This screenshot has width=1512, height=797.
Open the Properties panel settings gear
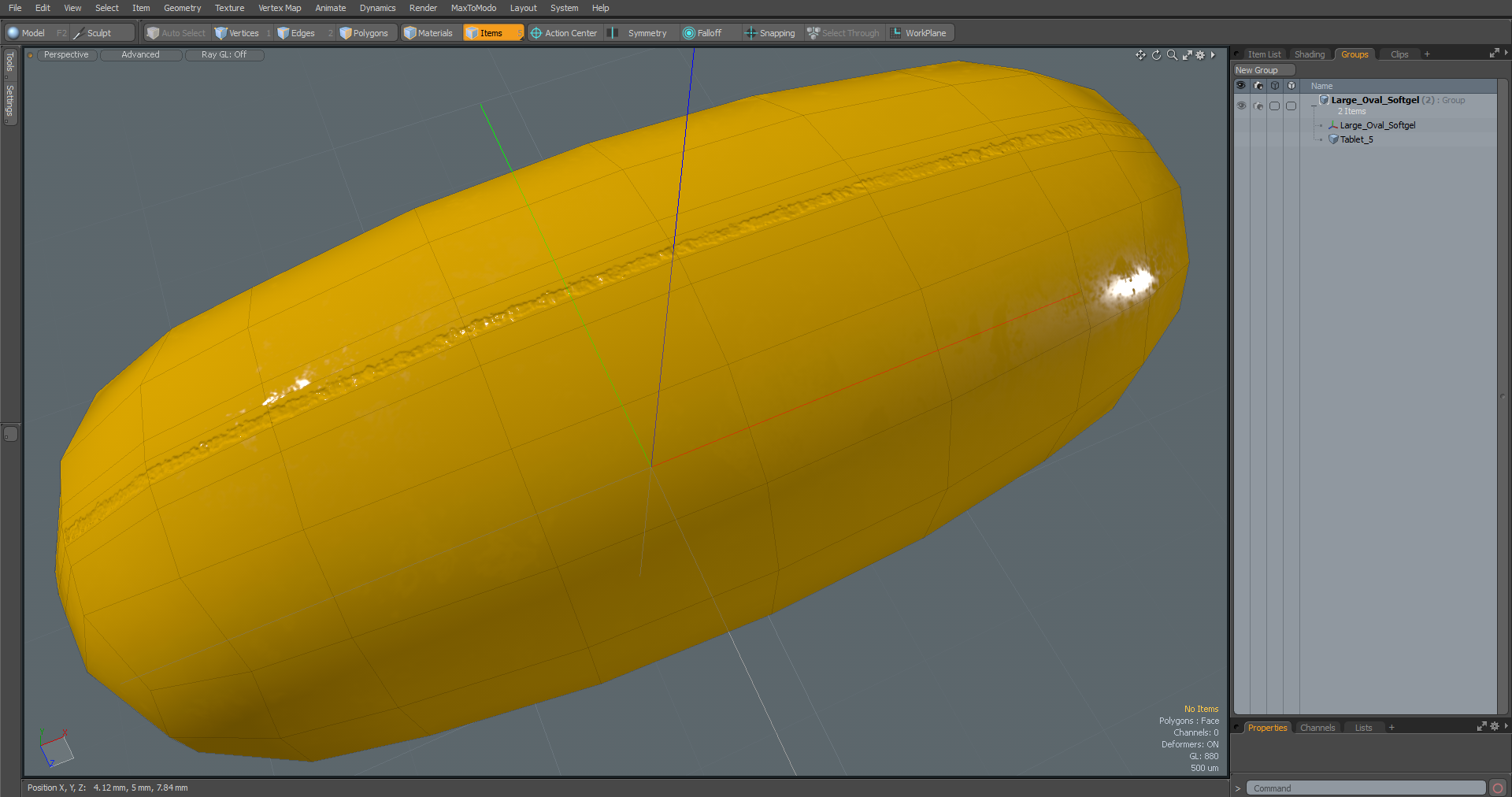pos(1495,726)
